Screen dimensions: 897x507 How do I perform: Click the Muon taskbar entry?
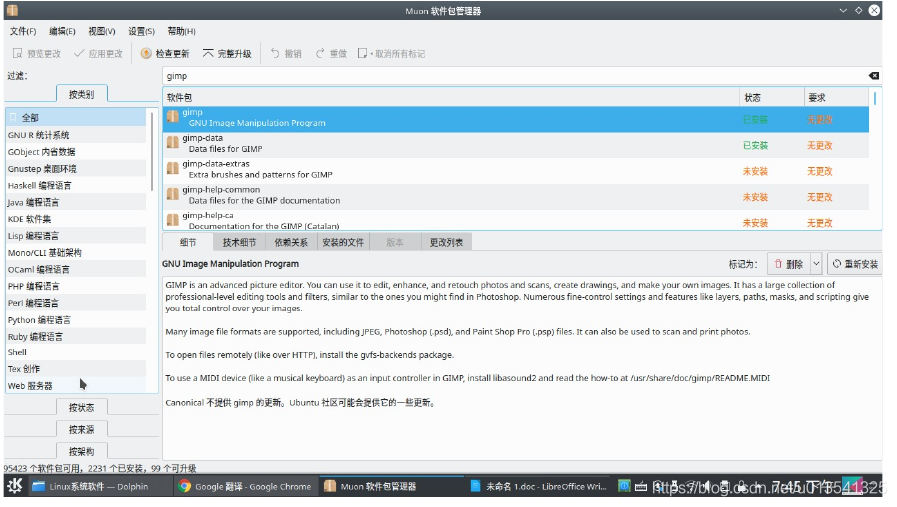click(x=391, y=486)
